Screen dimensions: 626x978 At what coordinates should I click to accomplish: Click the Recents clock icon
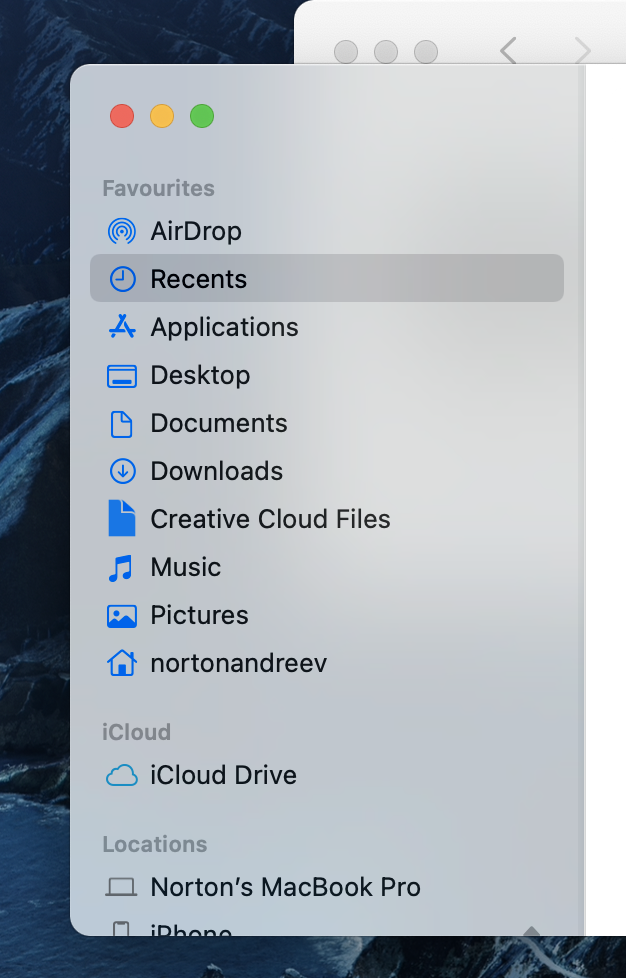(122, 279)
